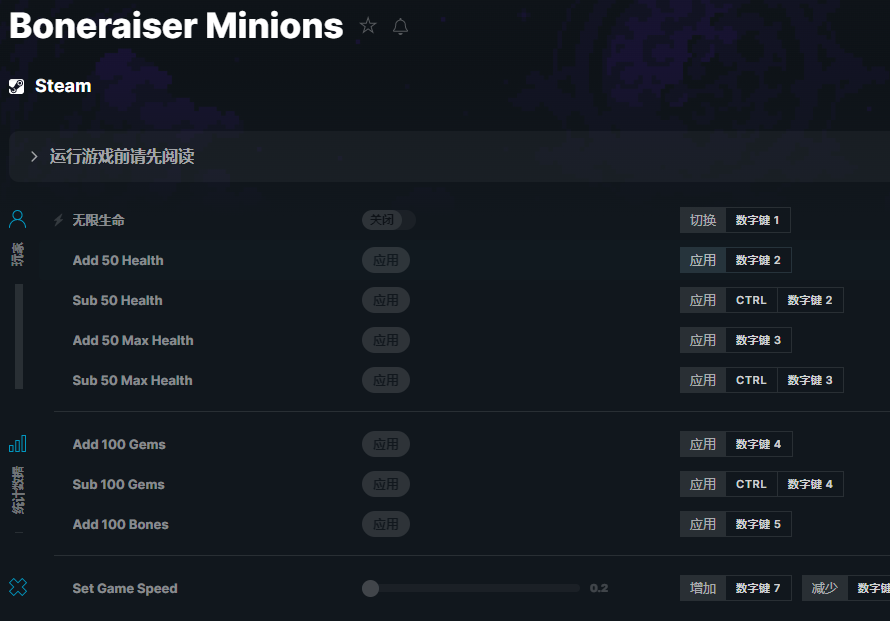
Task: Click 减少 hotkey button for game speed
Action: tap(825, 588)
